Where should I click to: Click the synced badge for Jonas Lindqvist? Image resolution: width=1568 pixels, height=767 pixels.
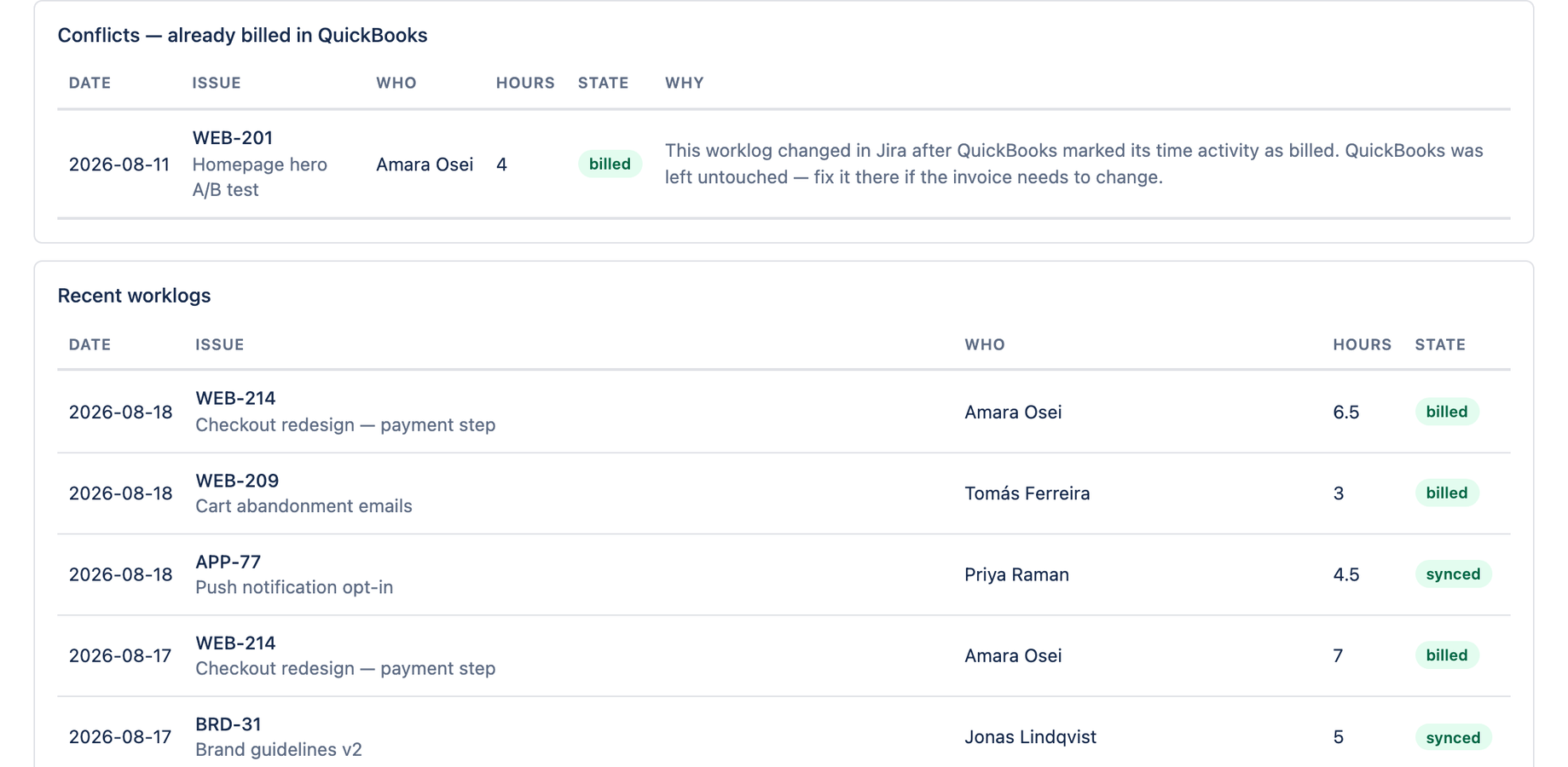pyautogui.click(x=1453, y=737)
